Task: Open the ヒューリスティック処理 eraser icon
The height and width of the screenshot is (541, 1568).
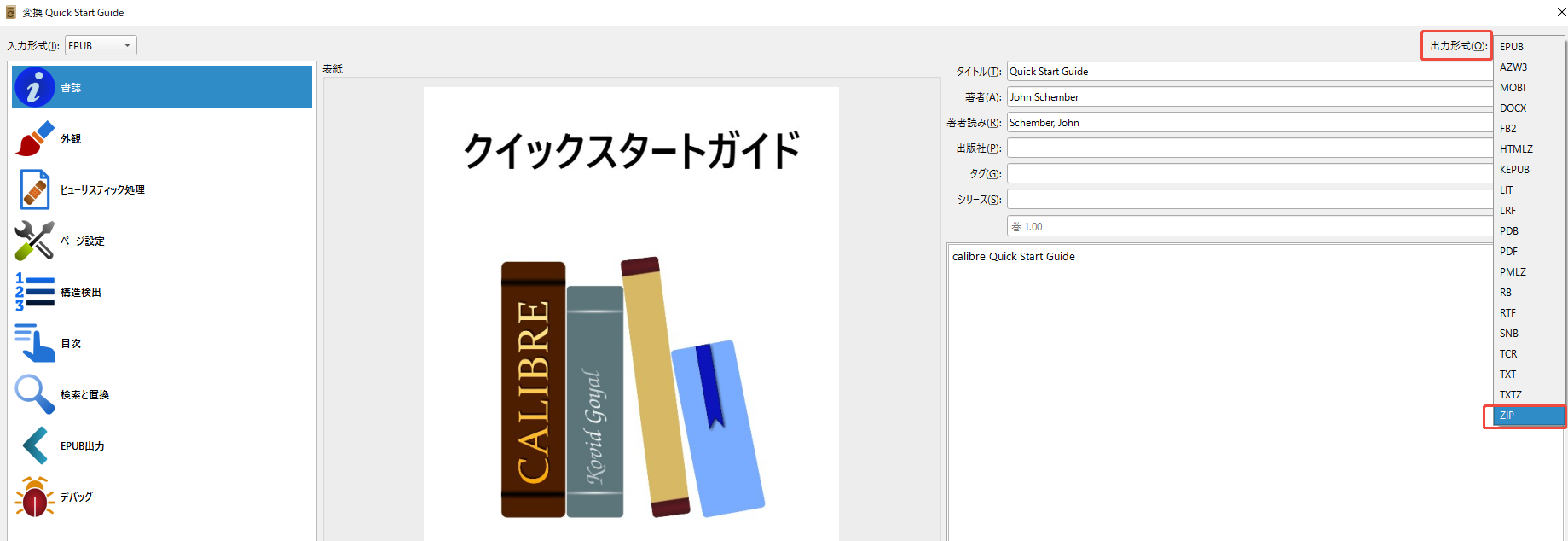Action: [x=35, y=189]
